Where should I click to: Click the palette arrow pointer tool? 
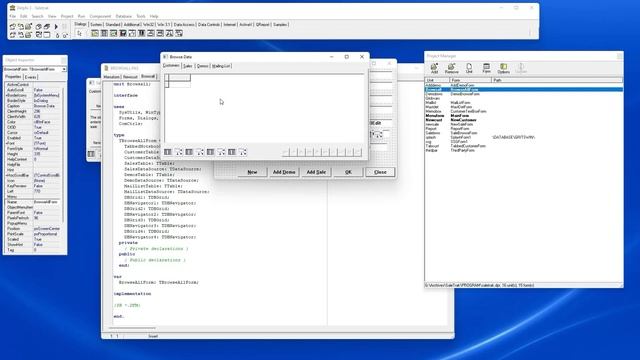pyautogui.click(x=80, y=33)
